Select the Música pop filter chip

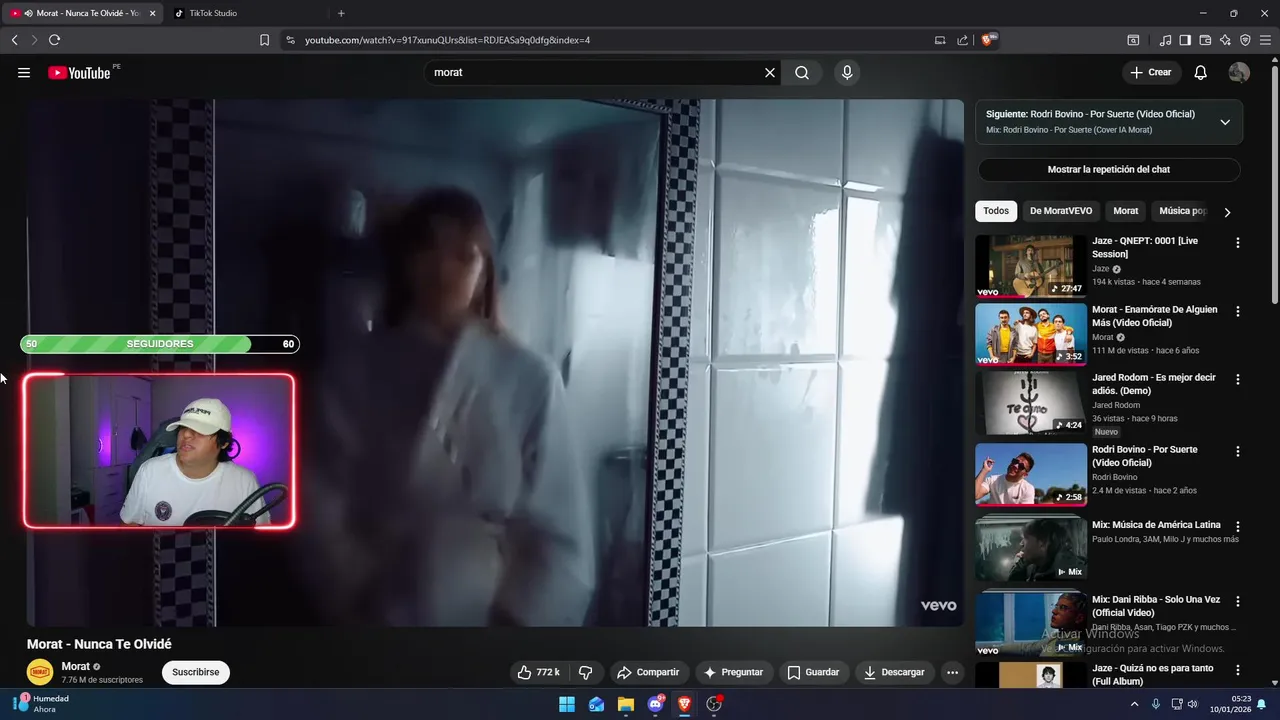tap(1183, 211)
